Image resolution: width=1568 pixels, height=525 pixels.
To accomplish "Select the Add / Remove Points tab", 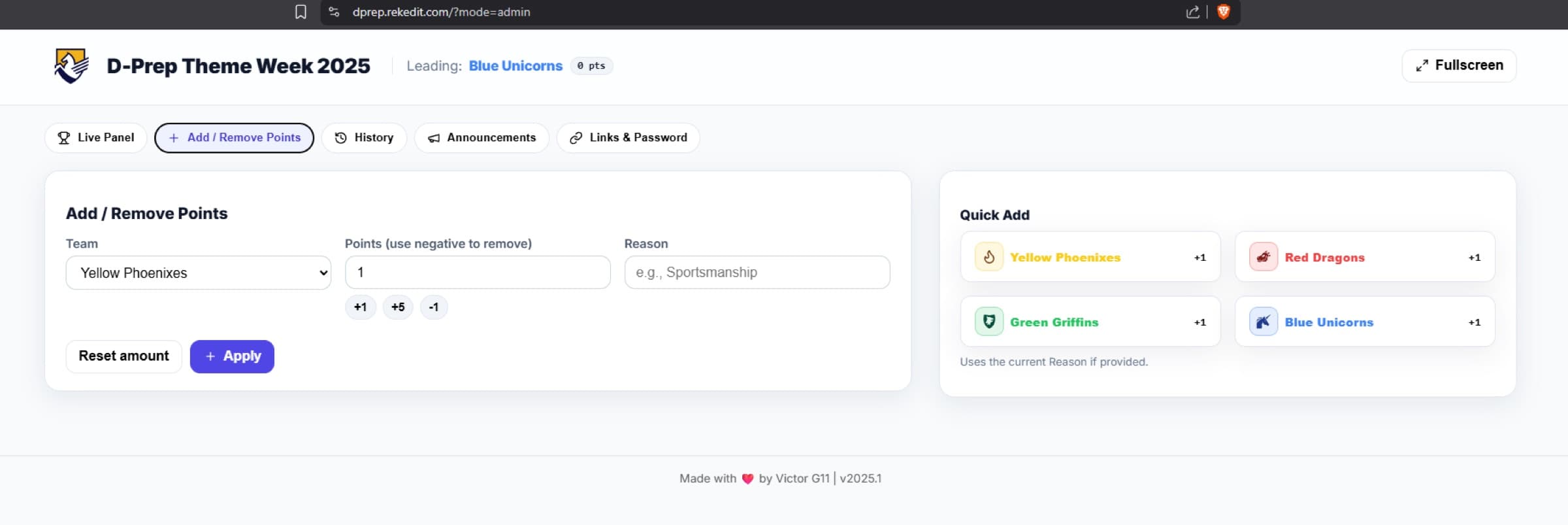I will point(234,138).
